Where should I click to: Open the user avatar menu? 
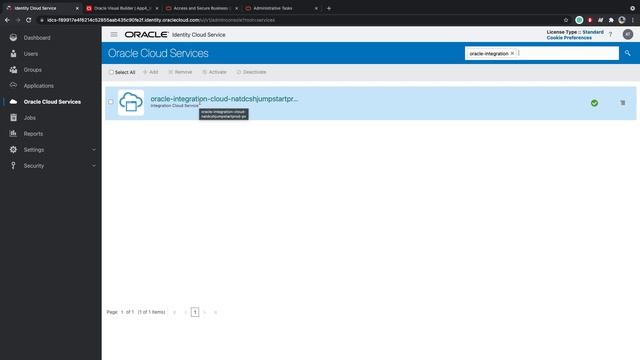click(x=628, y=34)
